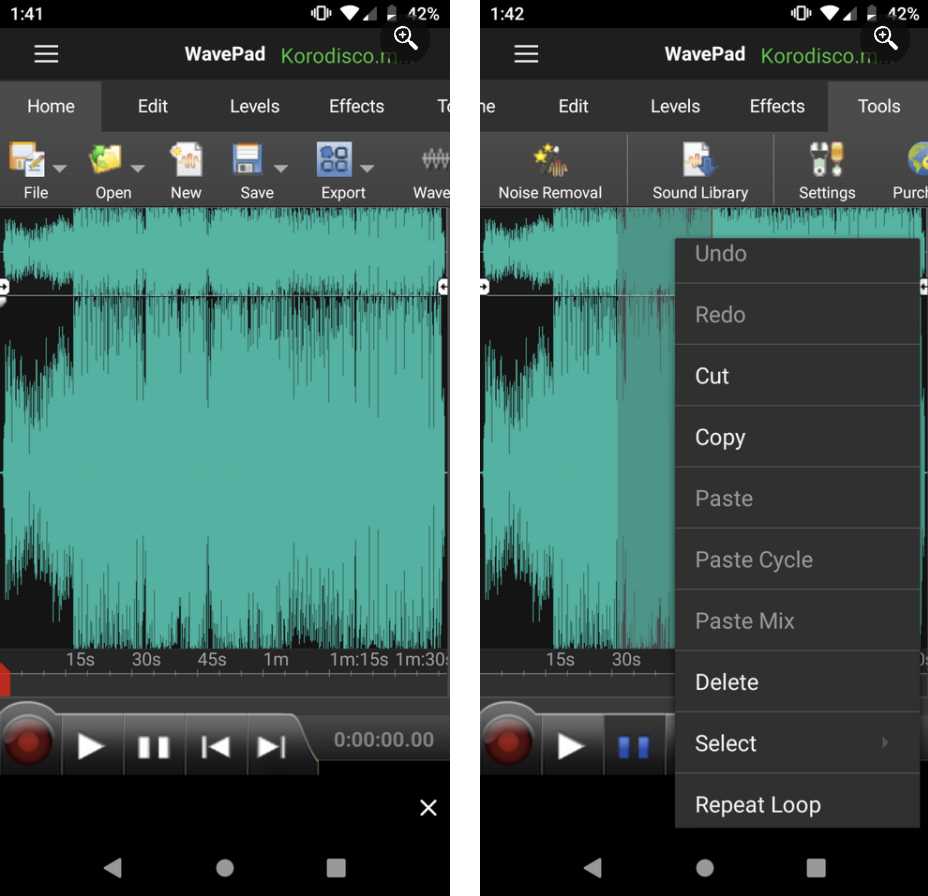This screenshot has width=928, height=896.
Task: Switch to the Levels tab in left screen
Action: tap(254, 106)
